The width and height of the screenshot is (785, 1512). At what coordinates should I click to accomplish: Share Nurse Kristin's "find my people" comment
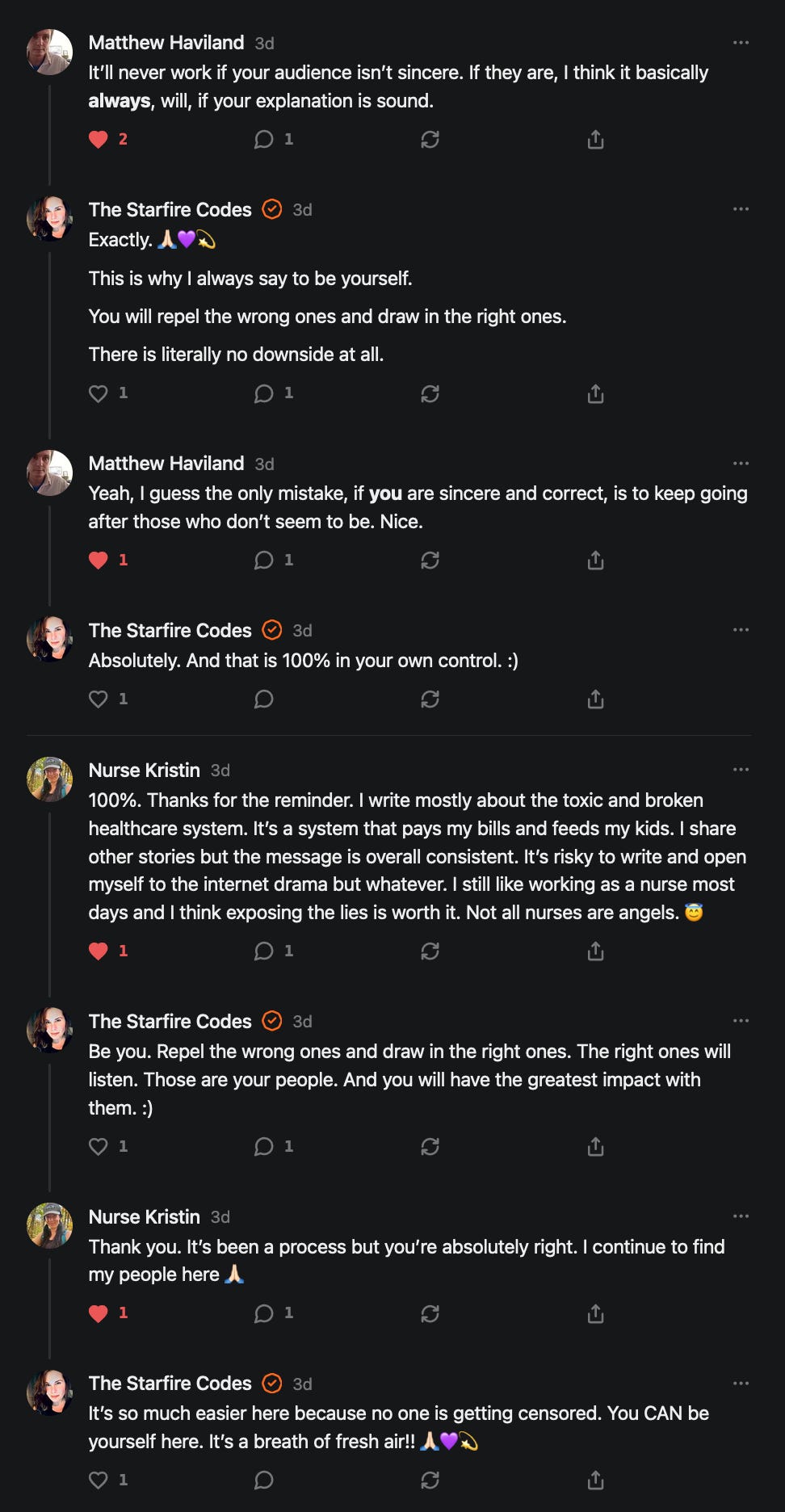[595, 1313]
